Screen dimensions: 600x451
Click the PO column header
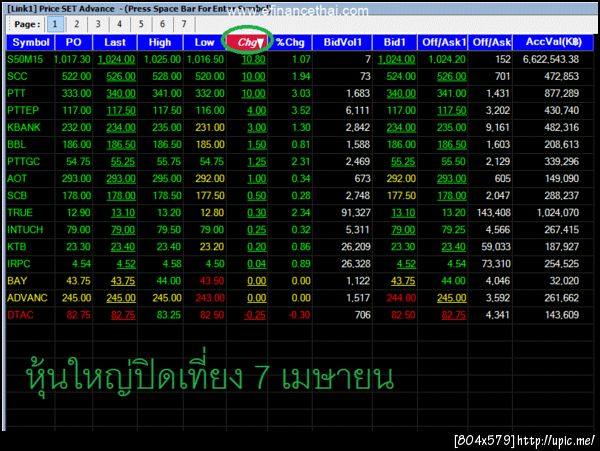tap(73, 42)
